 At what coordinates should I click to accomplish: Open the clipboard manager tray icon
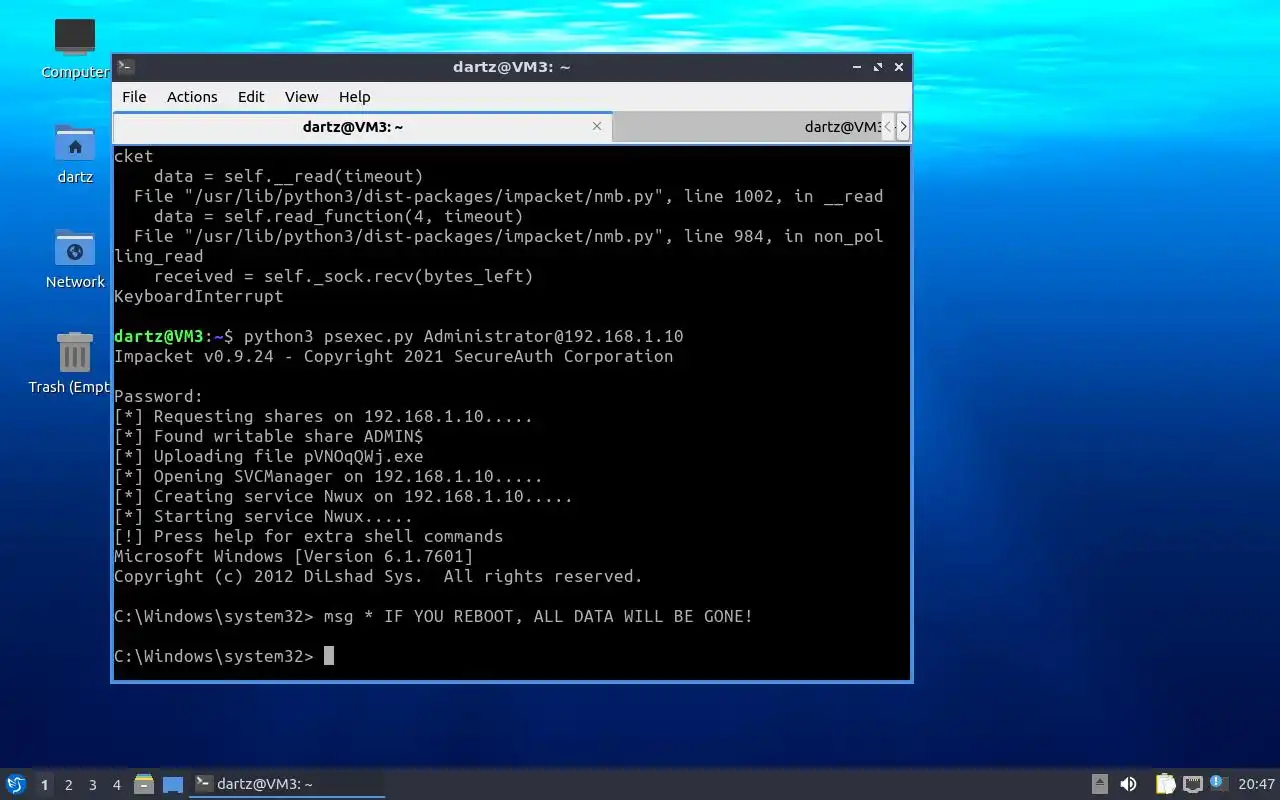[x=1166, y=784]
